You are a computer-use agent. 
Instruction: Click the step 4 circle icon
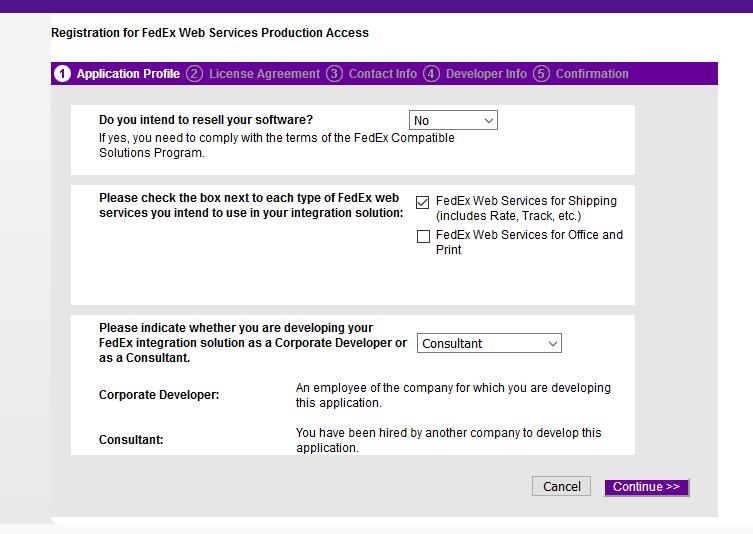coord(431,74)
